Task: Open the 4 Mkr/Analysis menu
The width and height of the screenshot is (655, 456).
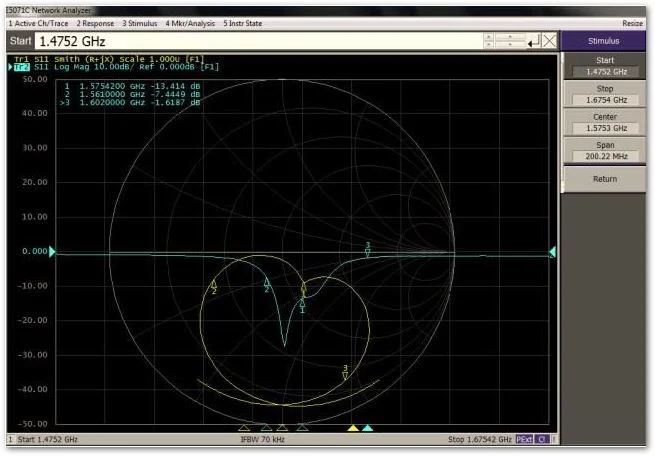Action: [x=190, y=23]
